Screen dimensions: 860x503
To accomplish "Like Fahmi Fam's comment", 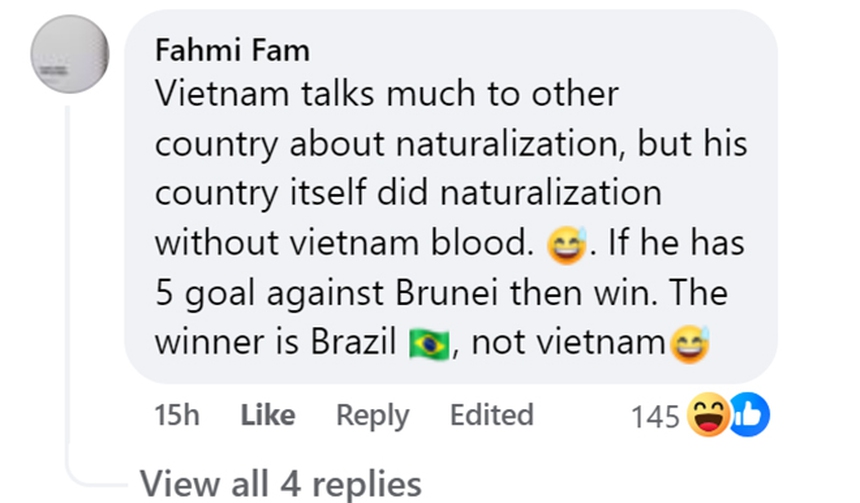I will coord(267,415).
